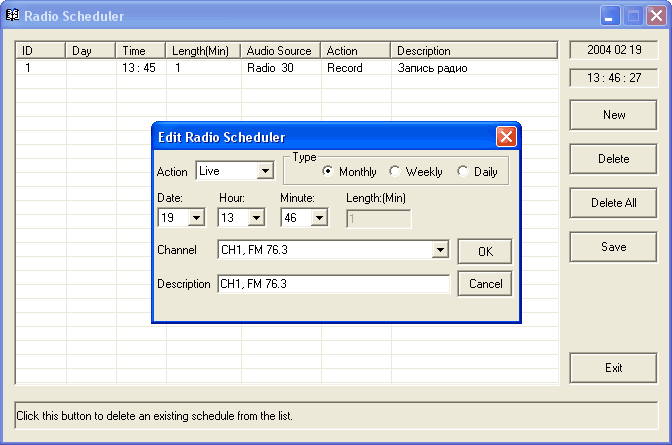Screen dimensions: 672x445
Task: Select the 'Запись радио' description cell
Action: [432, 68]
